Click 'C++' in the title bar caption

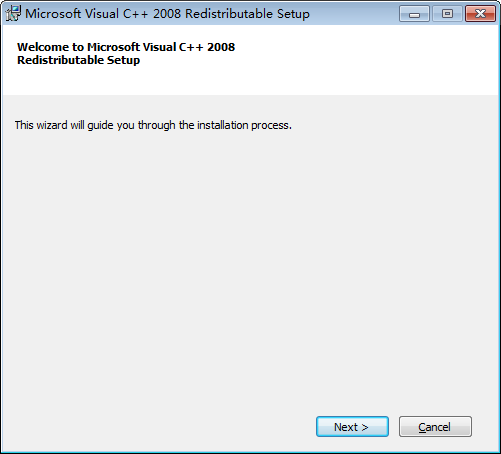click(135, 14)
